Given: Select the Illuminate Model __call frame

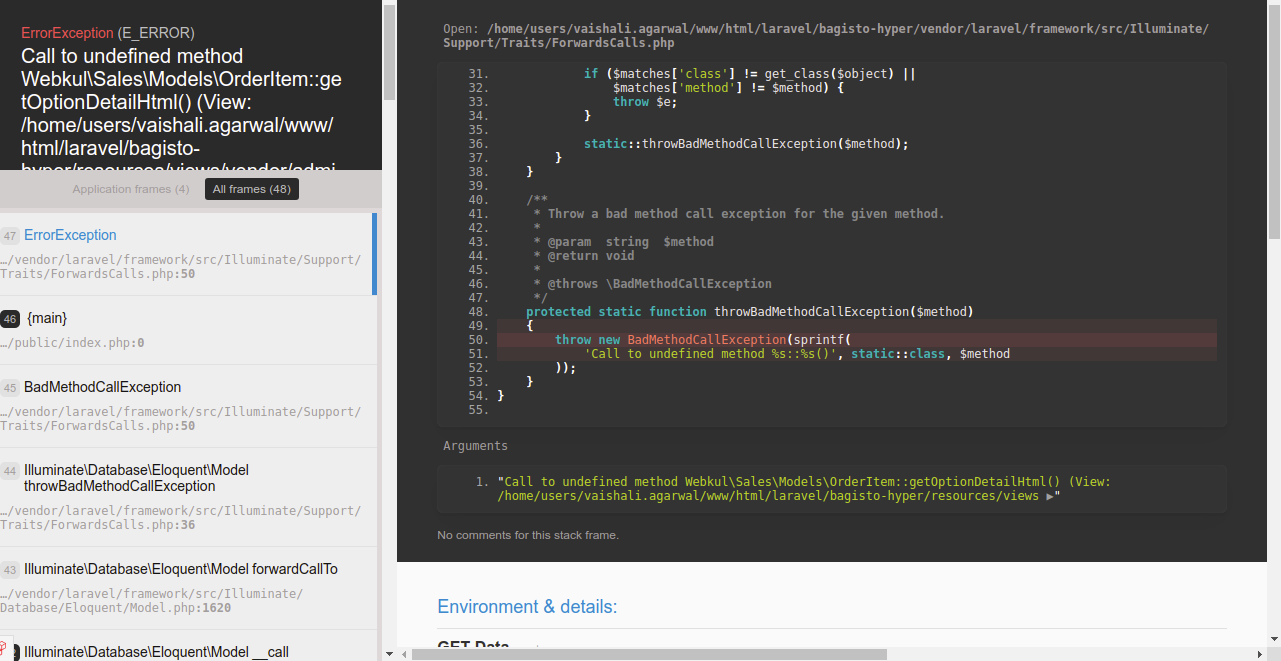Looking at the screenshot, I should (x=187, y=646).
